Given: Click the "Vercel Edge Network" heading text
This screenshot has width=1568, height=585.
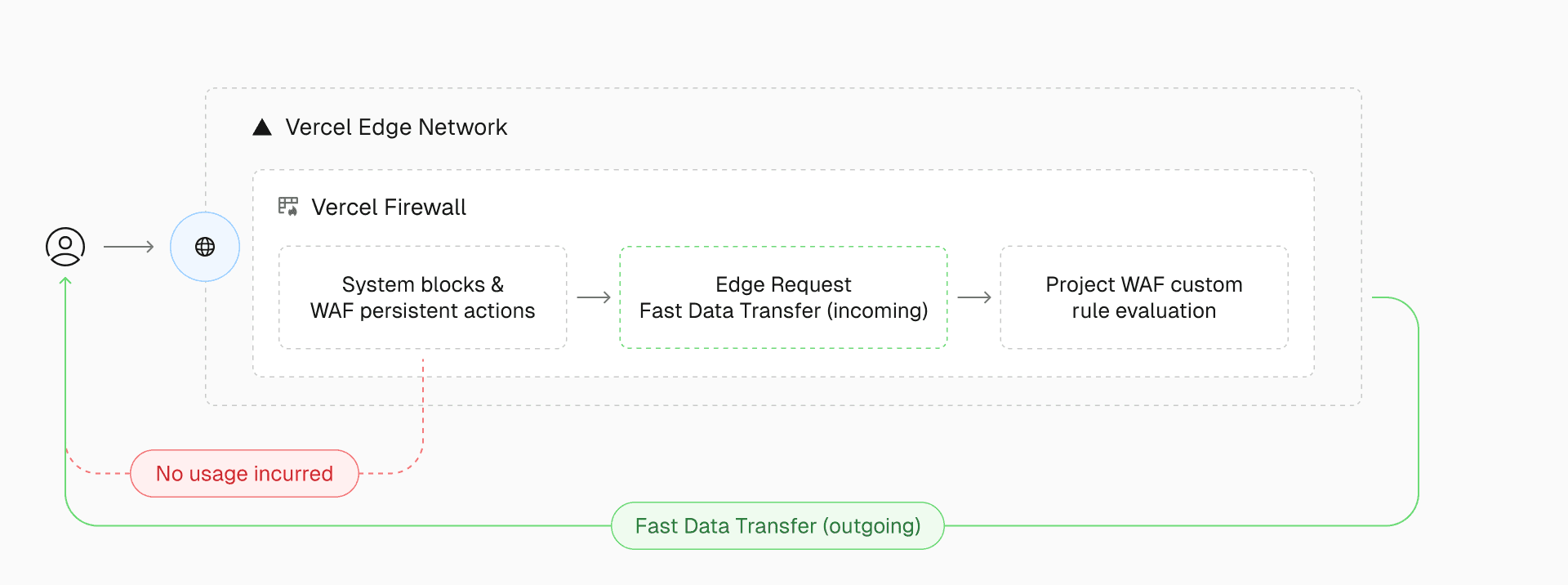Looking at the screenshot, I should pyautogui.click(x=396, y=127).
